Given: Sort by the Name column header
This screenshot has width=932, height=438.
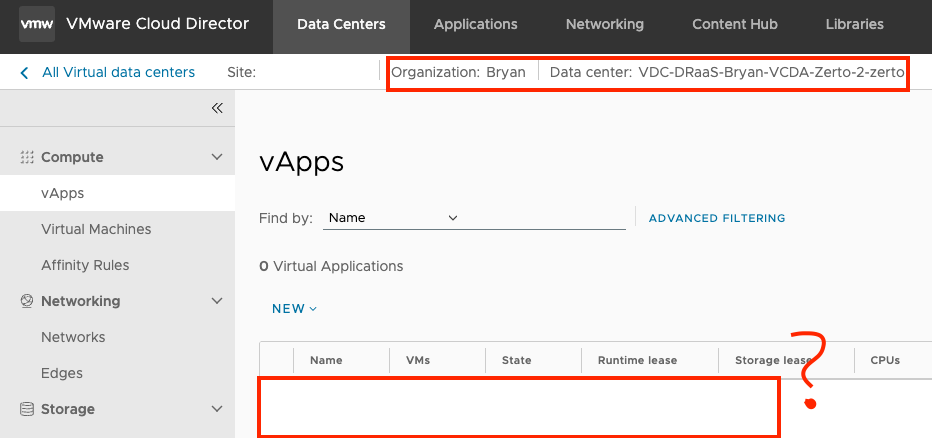Looking at the screenshot, I should click(326, 360).
